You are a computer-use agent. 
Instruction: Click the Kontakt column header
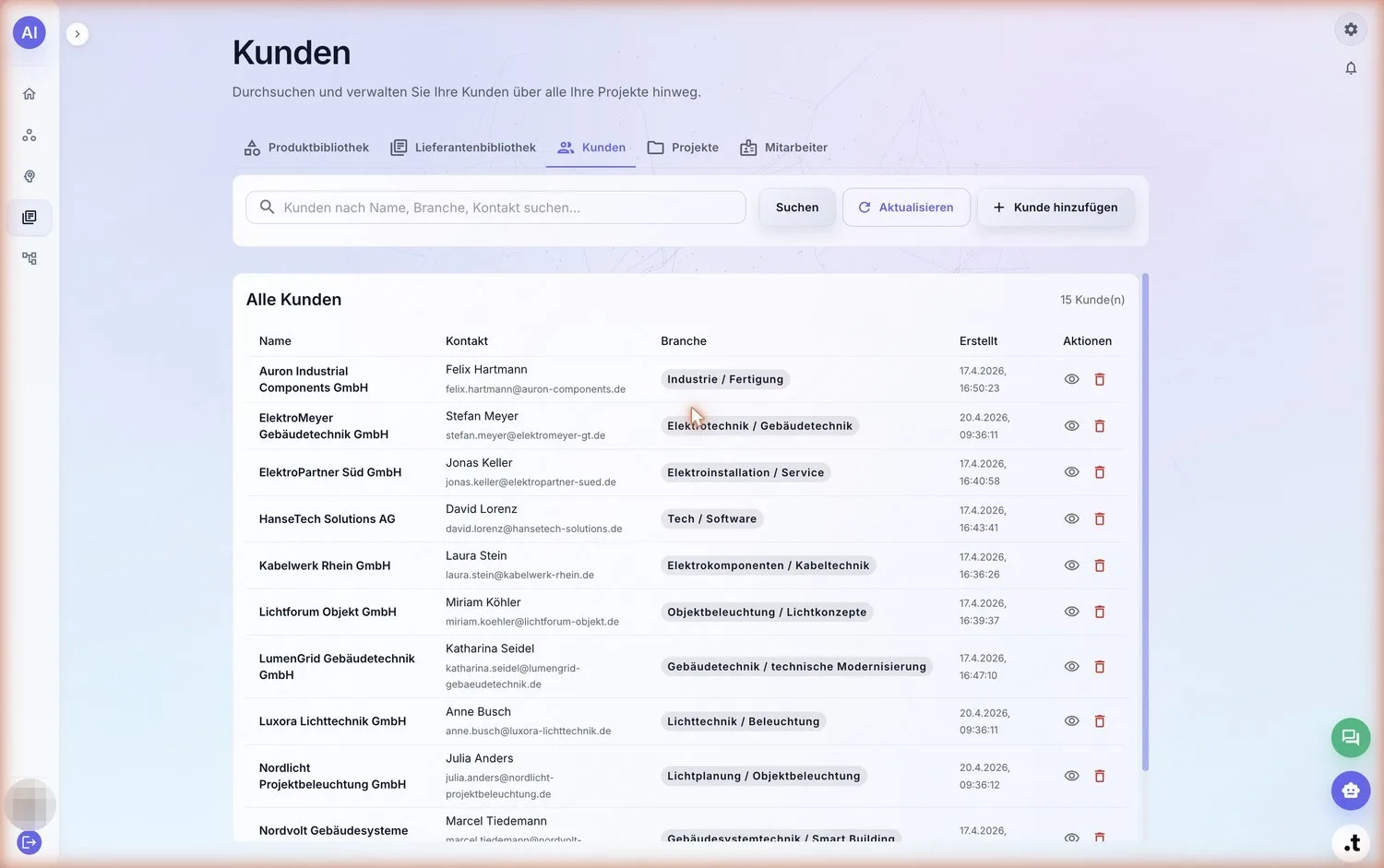tap(467, 341)
